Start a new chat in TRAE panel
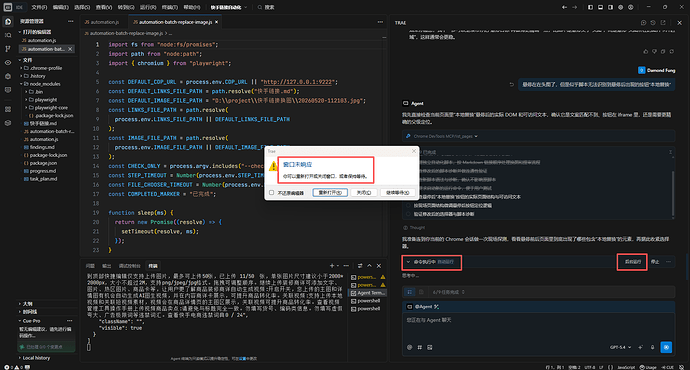690x370 pixels. point(643,22)
